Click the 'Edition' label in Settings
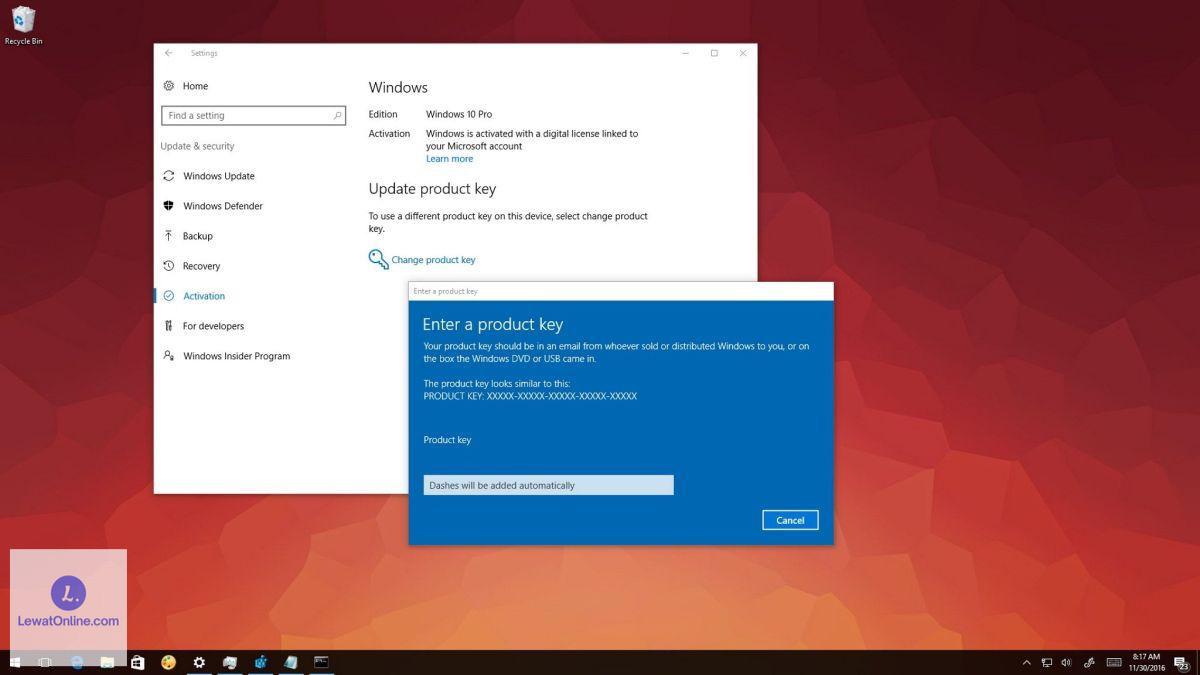The height and width of the screenshot is (675, 1200). tap(383, 114)
